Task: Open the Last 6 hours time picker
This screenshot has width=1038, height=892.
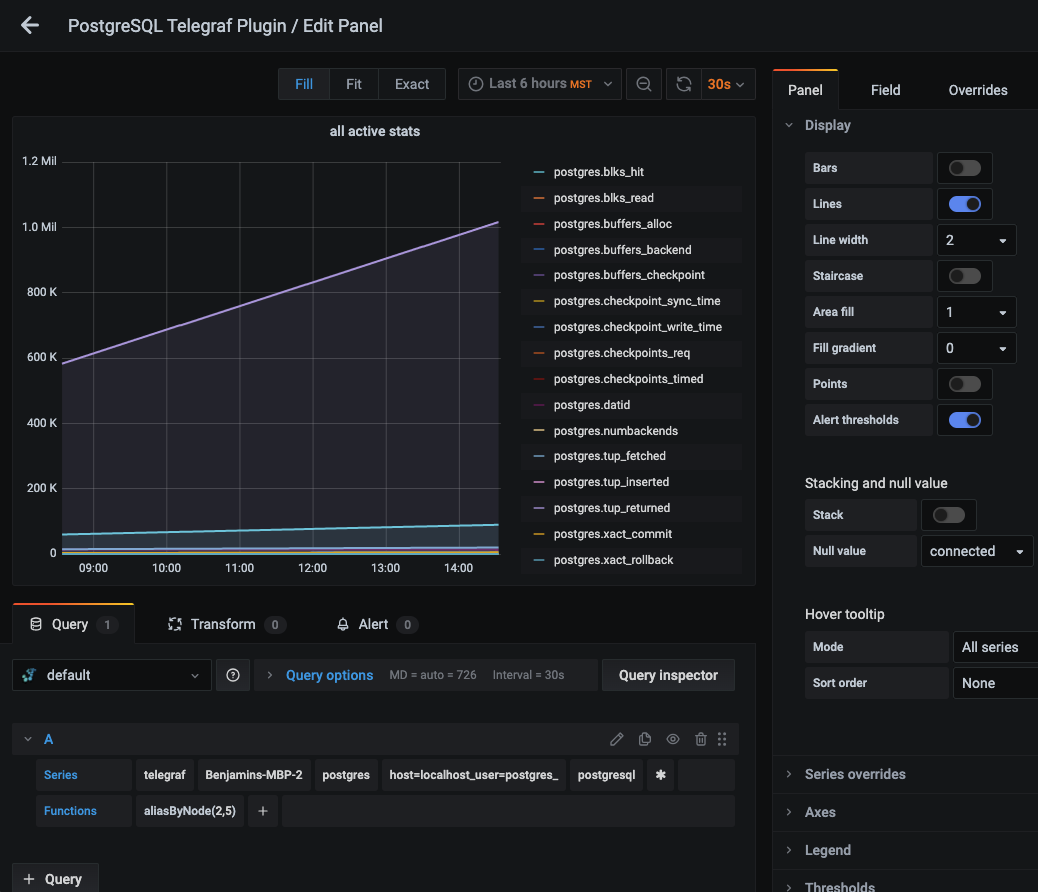Action: pos(540,84)
